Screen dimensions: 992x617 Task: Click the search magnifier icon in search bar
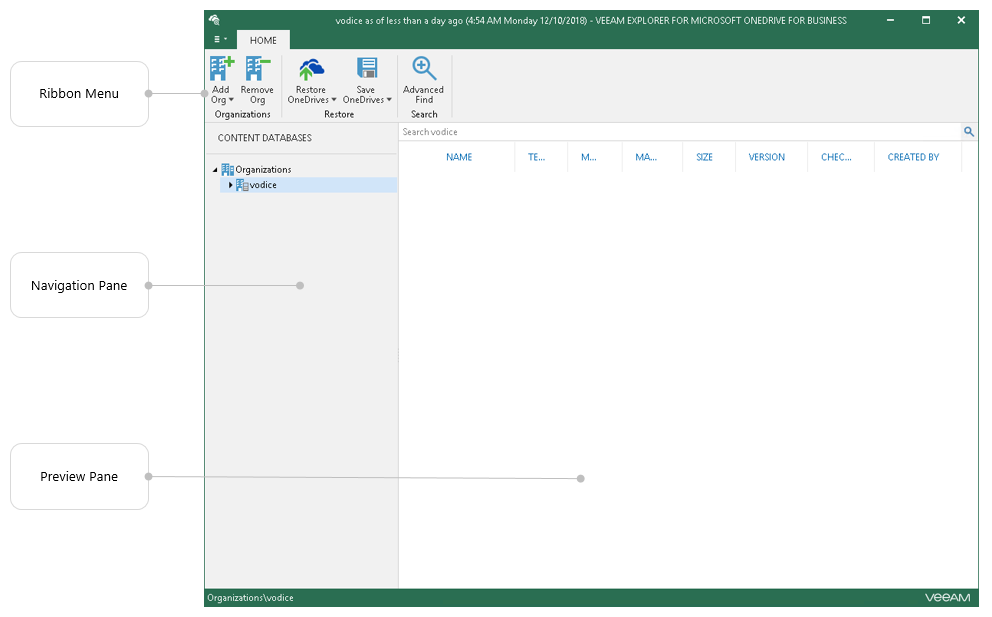[x=969, y=132]
